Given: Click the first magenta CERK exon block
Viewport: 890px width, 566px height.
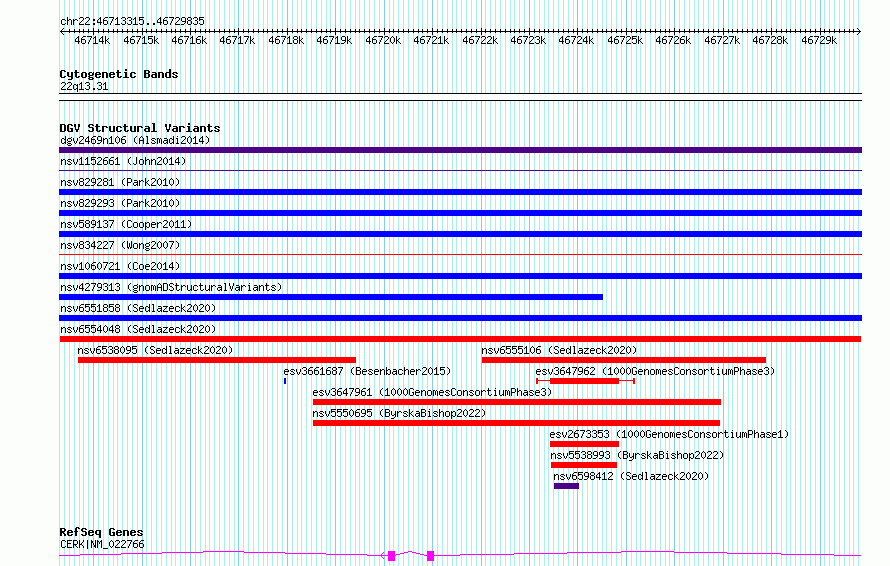Looking at the screenshot, I should pyautogui.click(x=392, y=556).
